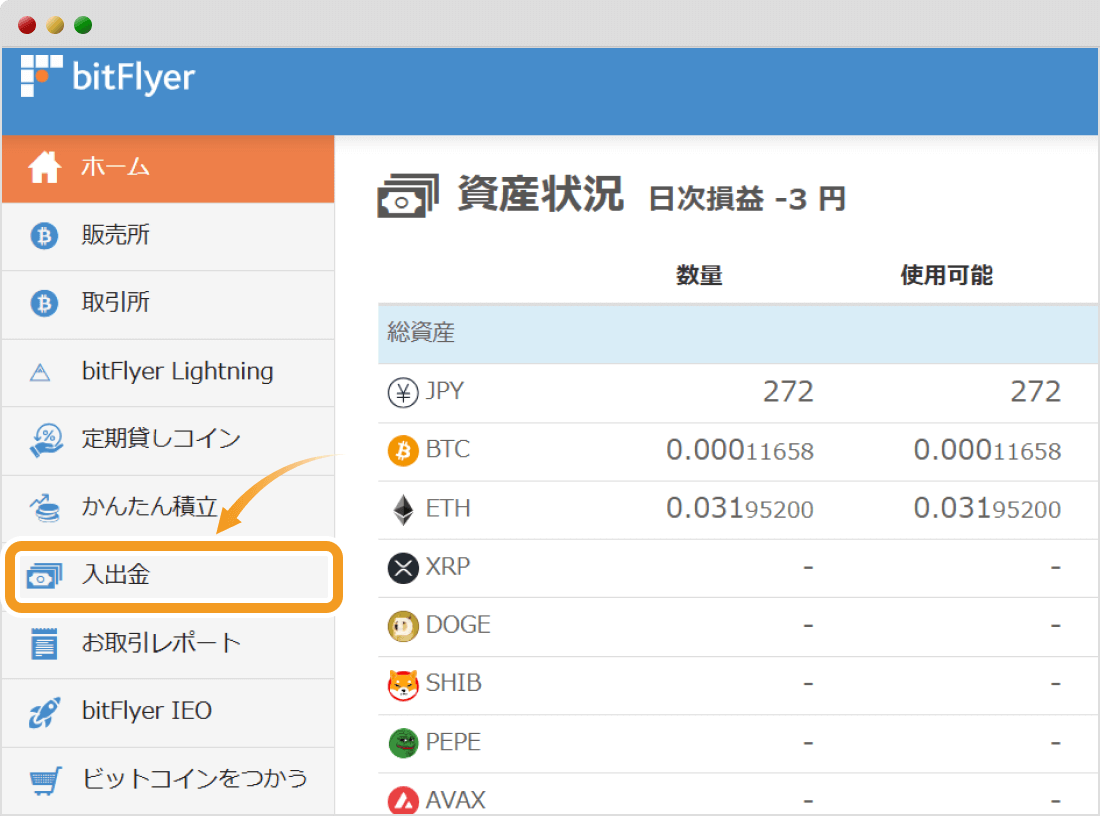Click the 数量 column header
The height and width of the screenshot is (816, 1100).
[699, 275]
